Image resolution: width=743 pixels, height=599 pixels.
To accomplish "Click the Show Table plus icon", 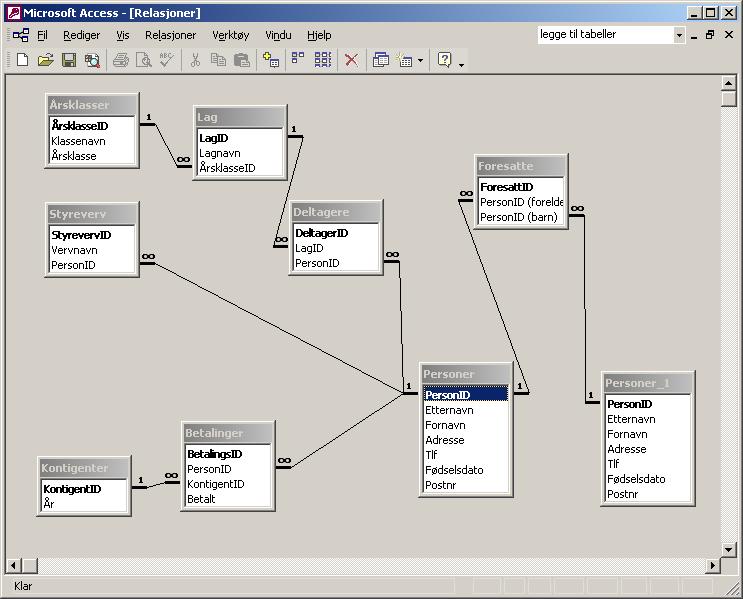I will pyautogui.click(x=271, y=60).
